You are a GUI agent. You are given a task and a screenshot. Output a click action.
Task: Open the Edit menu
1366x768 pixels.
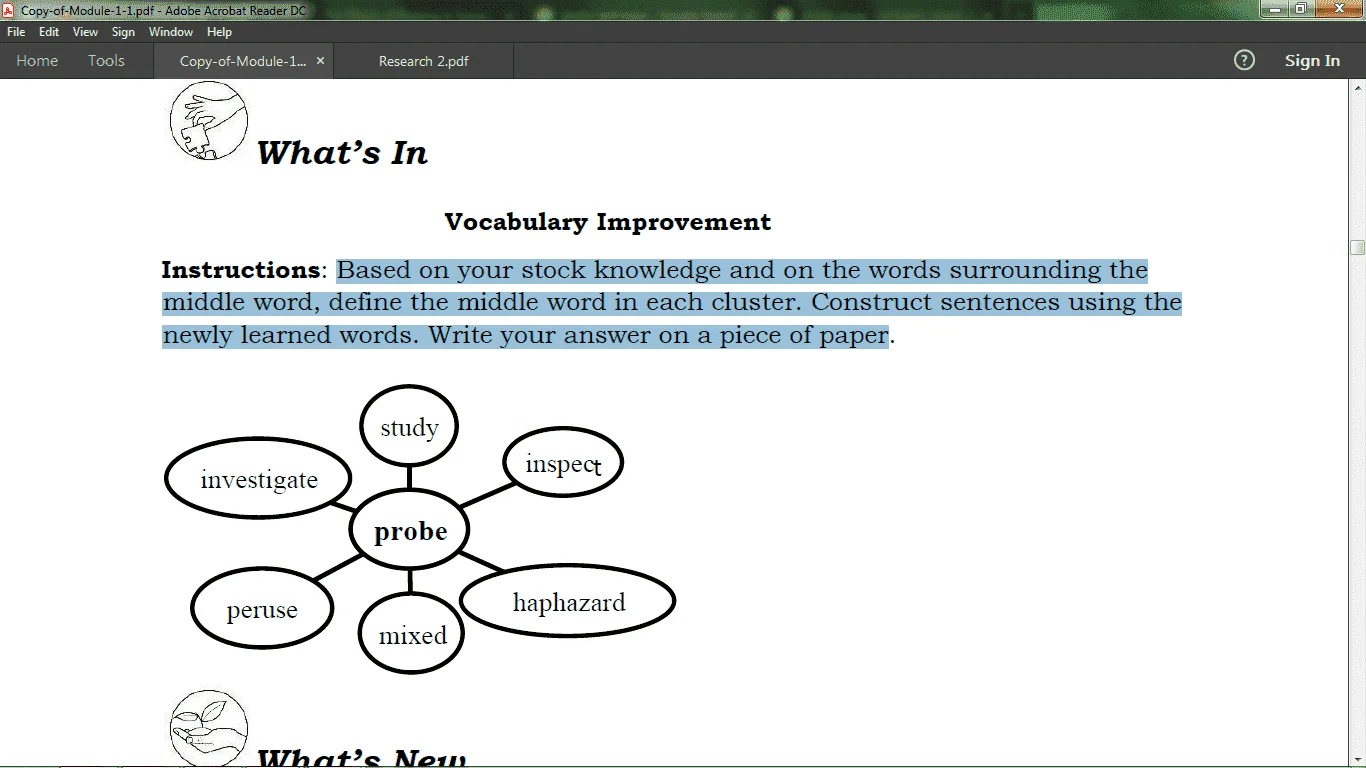49,32
